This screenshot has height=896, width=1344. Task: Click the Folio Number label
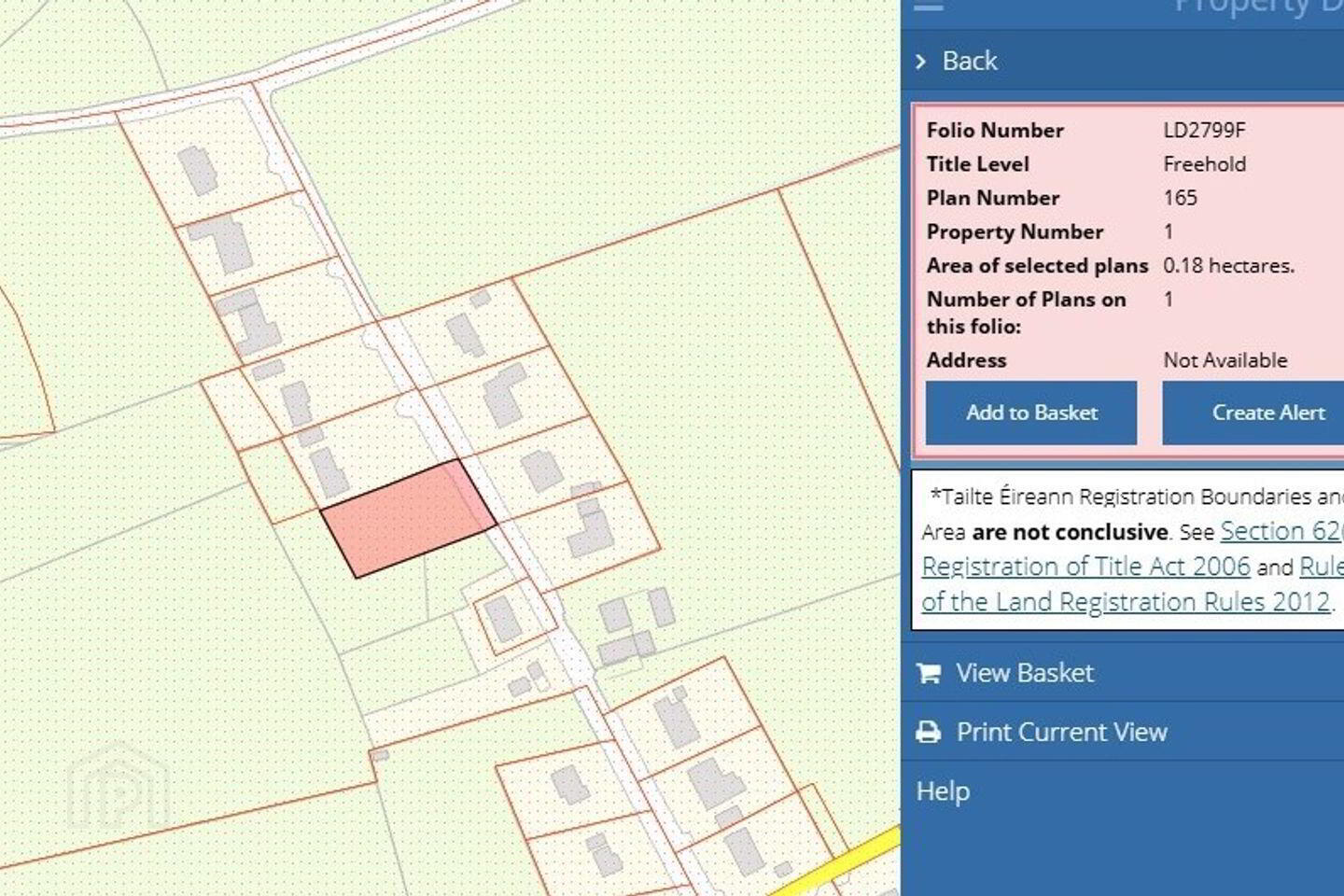pos(995,130)
